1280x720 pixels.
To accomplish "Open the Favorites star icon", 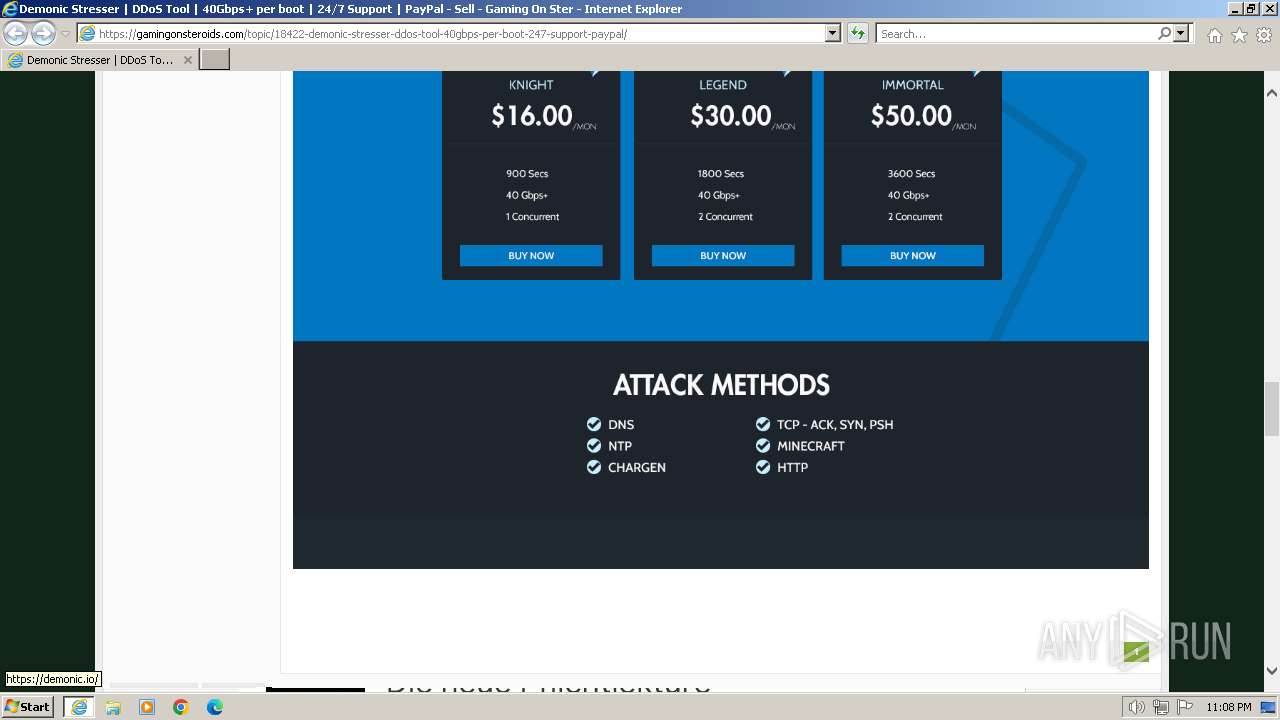I will click(1239, 35).
